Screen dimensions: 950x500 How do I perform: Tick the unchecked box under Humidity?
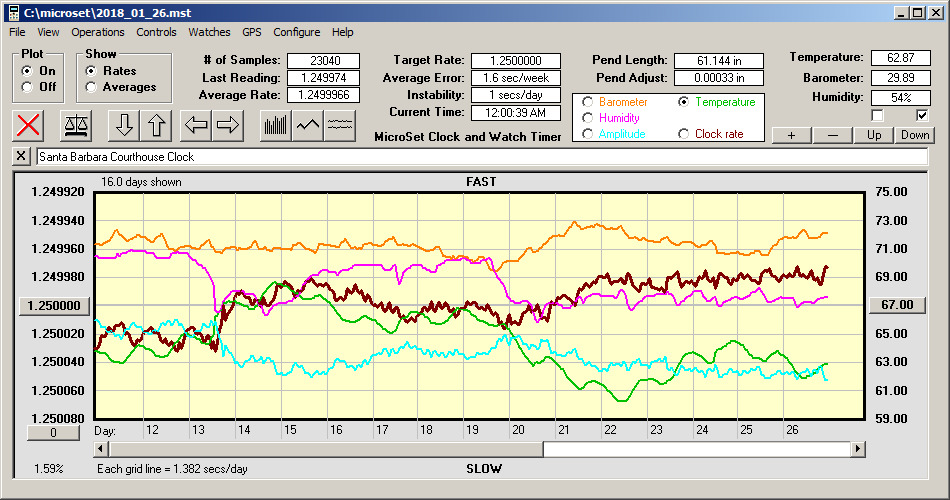point(878,115)
